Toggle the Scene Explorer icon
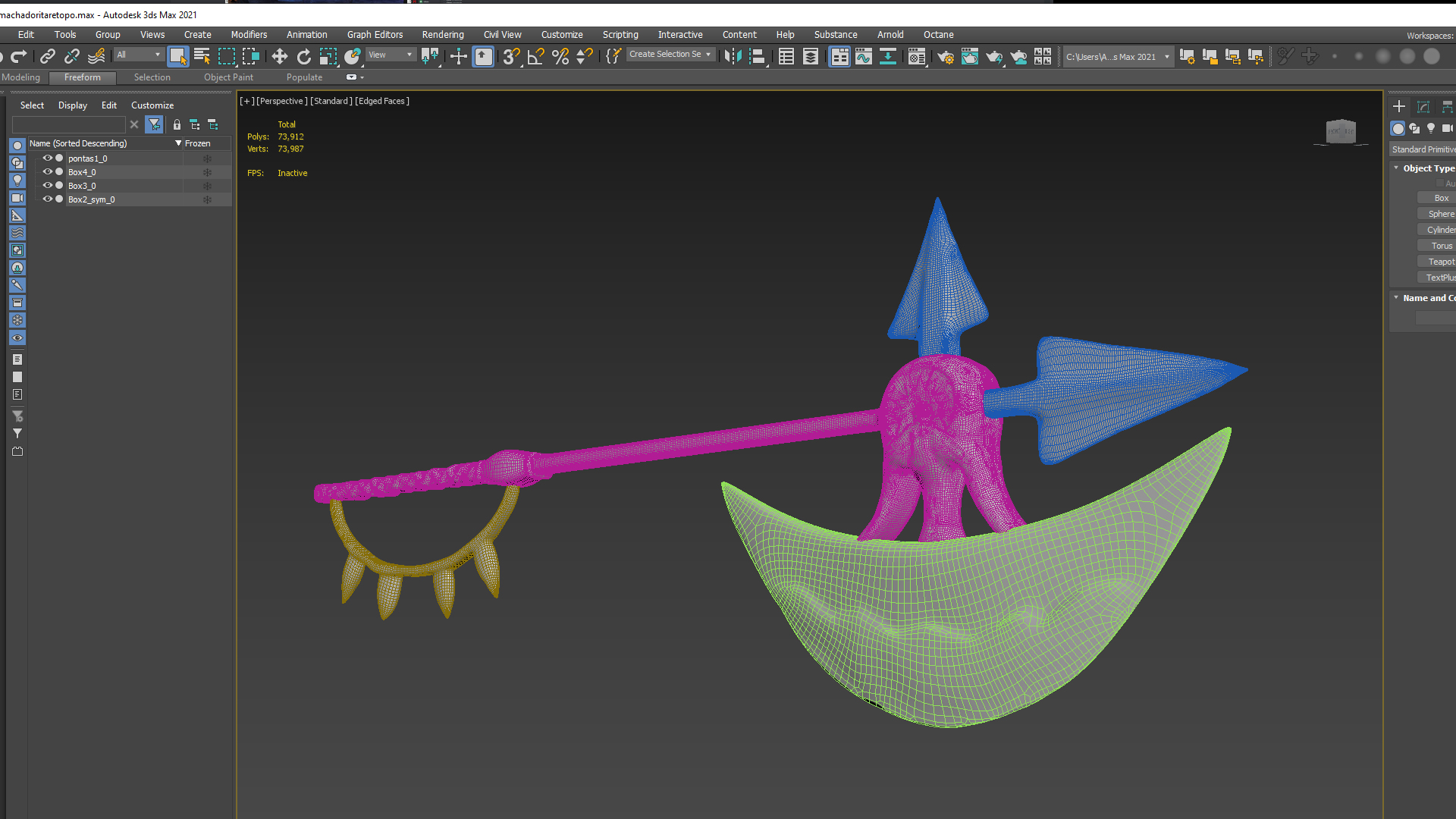The image size is (1456, 819). 786,56
